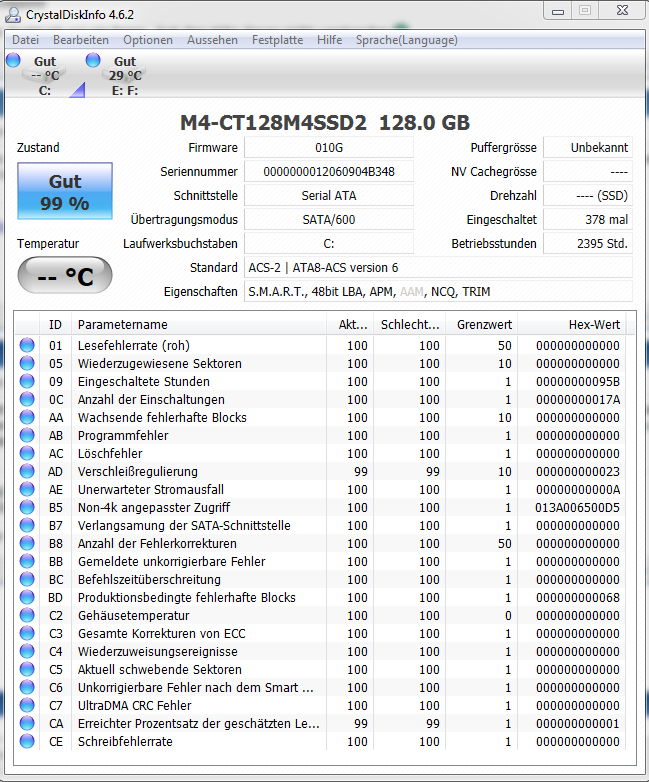This screenshot has height=782, width=649.
Task: Click the status icon for Wiederzugewiesene Sektoren
Action: (x=27, y=363)
